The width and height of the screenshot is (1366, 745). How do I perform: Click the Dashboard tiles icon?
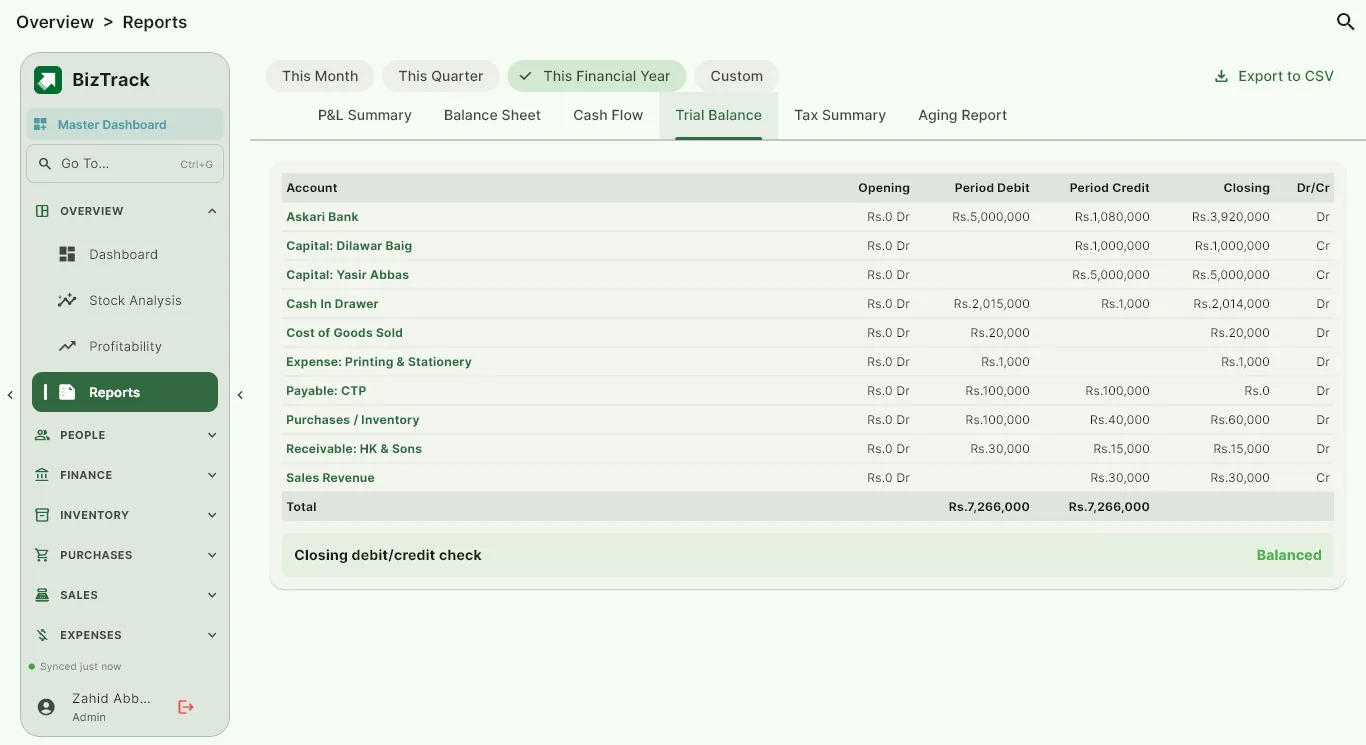tap(67, 255)
